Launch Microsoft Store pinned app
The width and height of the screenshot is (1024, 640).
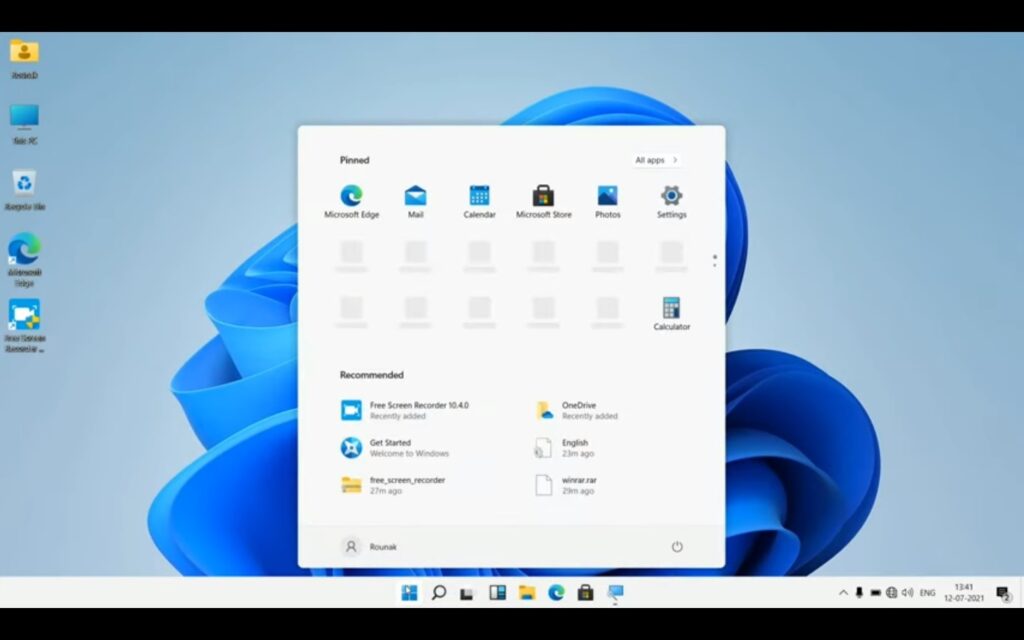(x=543, y=198)
